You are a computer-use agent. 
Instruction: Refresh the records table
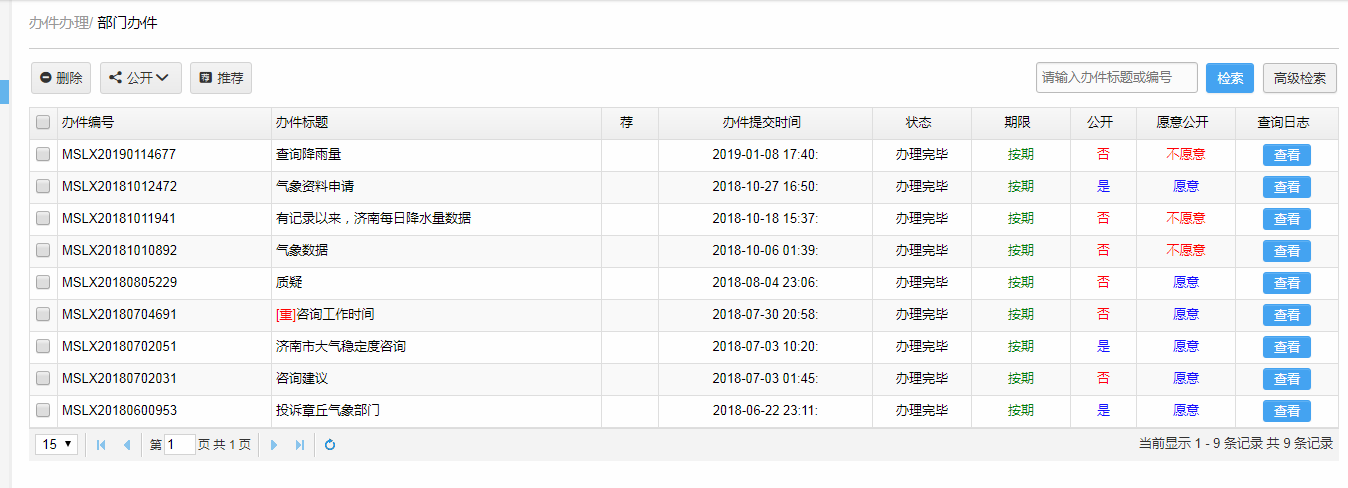tap(330, 445)
